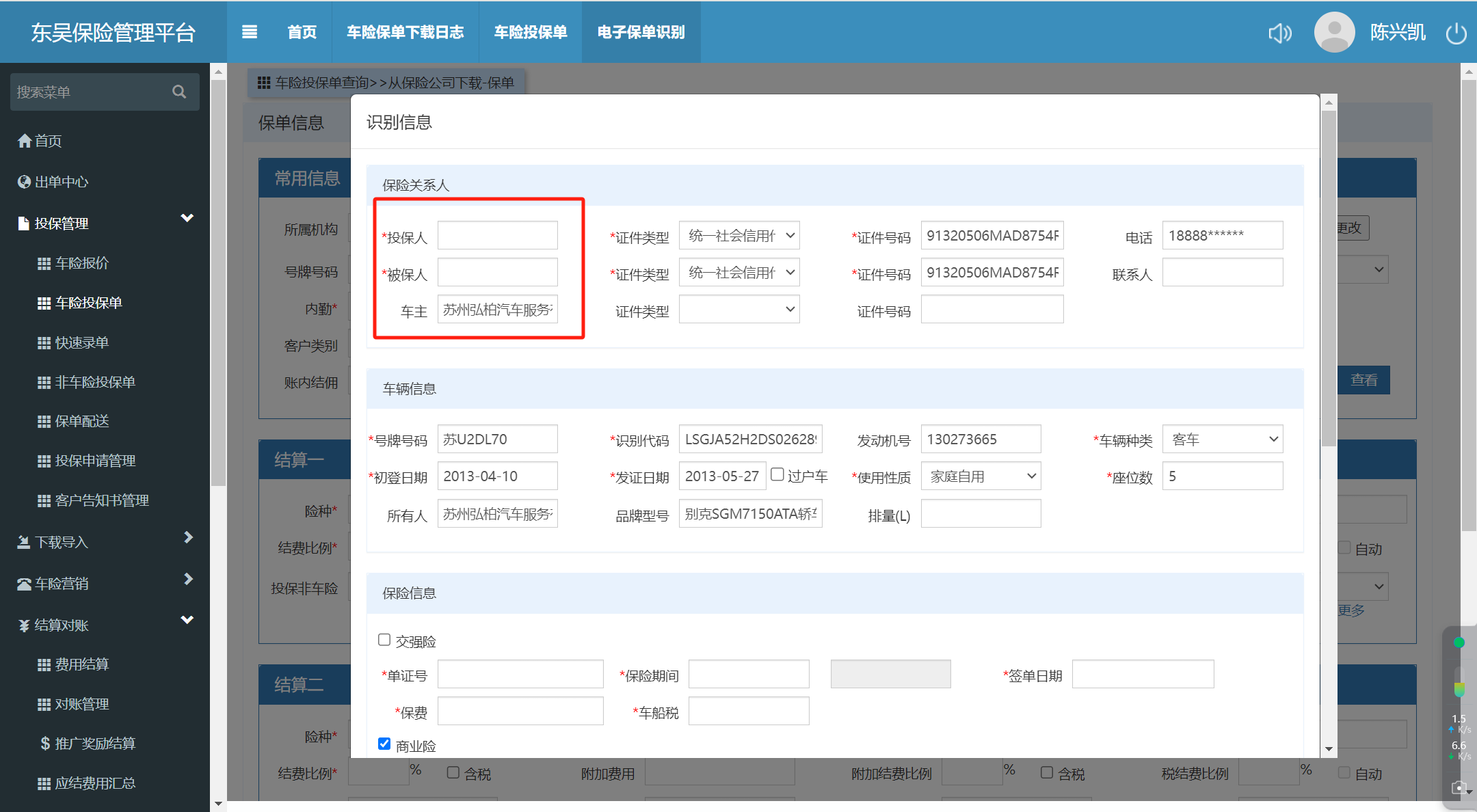Click the user avatar icon
The height and width of the screenshot is (812, 1477).
point(1334,32)
